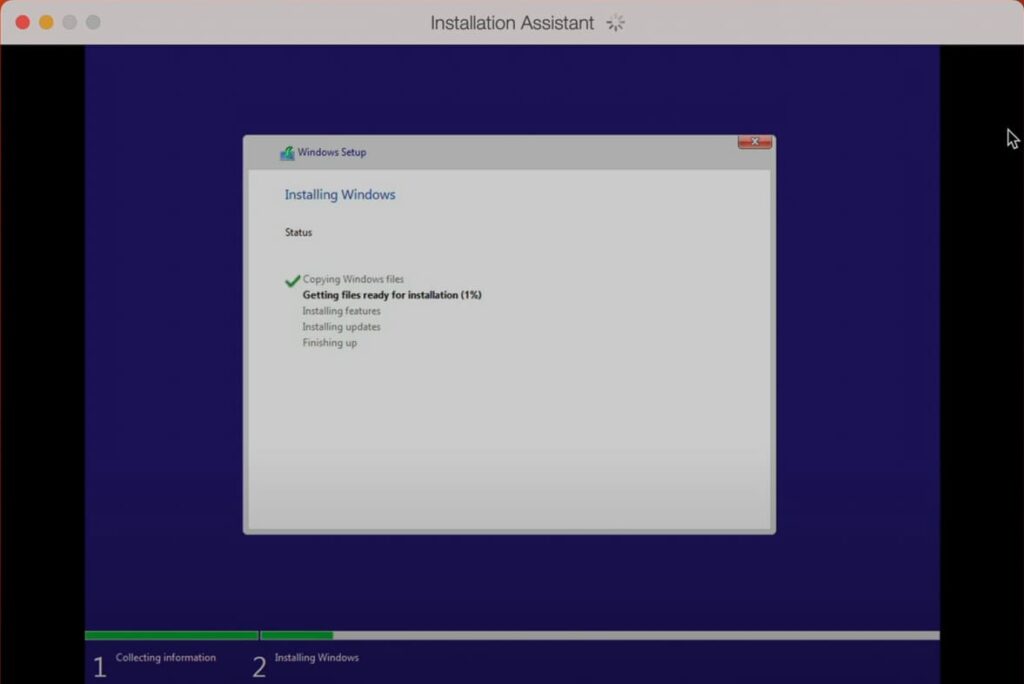Click the gray unfilled part of progress bar
1024x684 pixels.
click(x=635, y=635)
